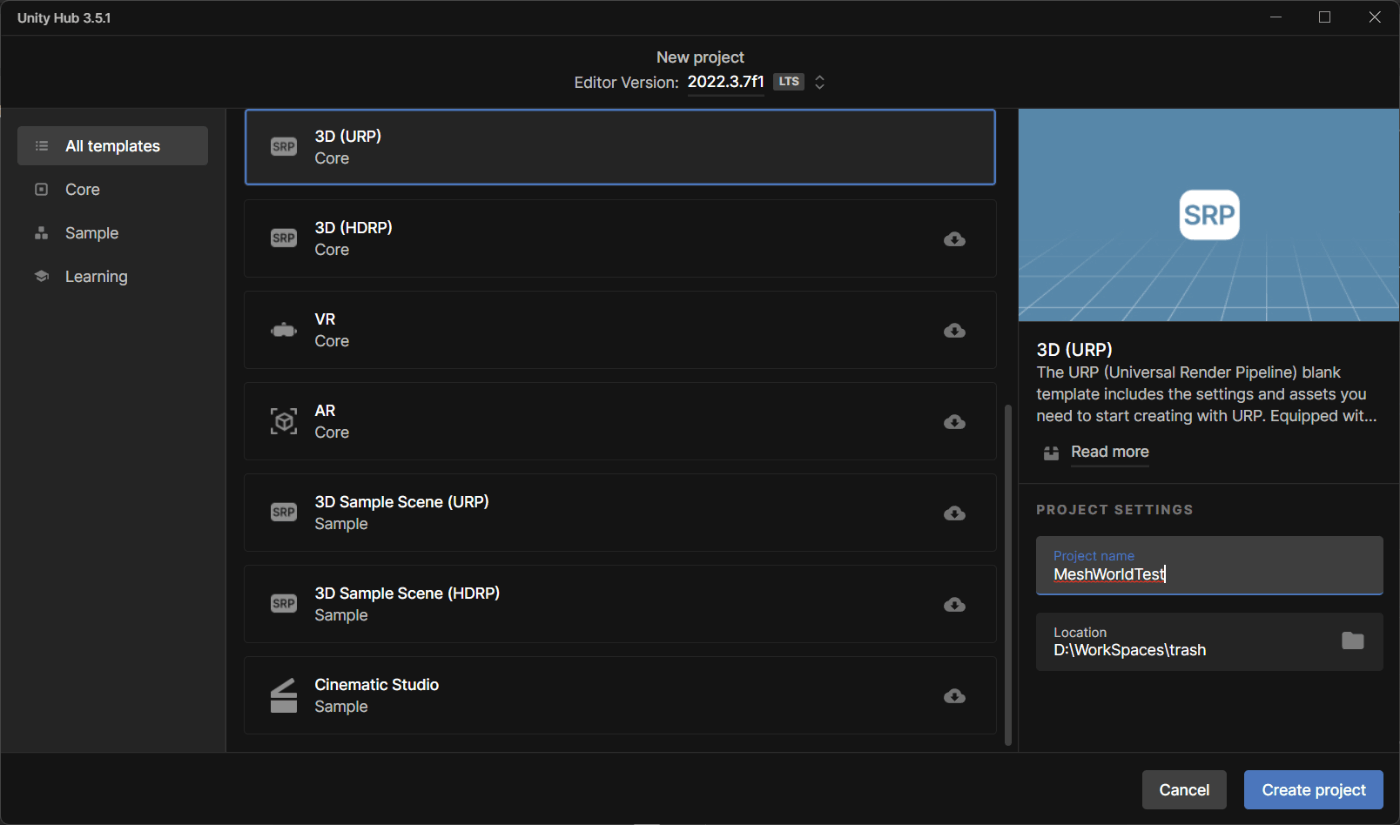Click the list icon beside All templates
The height and width of the screenshot is (825, 1400).
(41, 146)
